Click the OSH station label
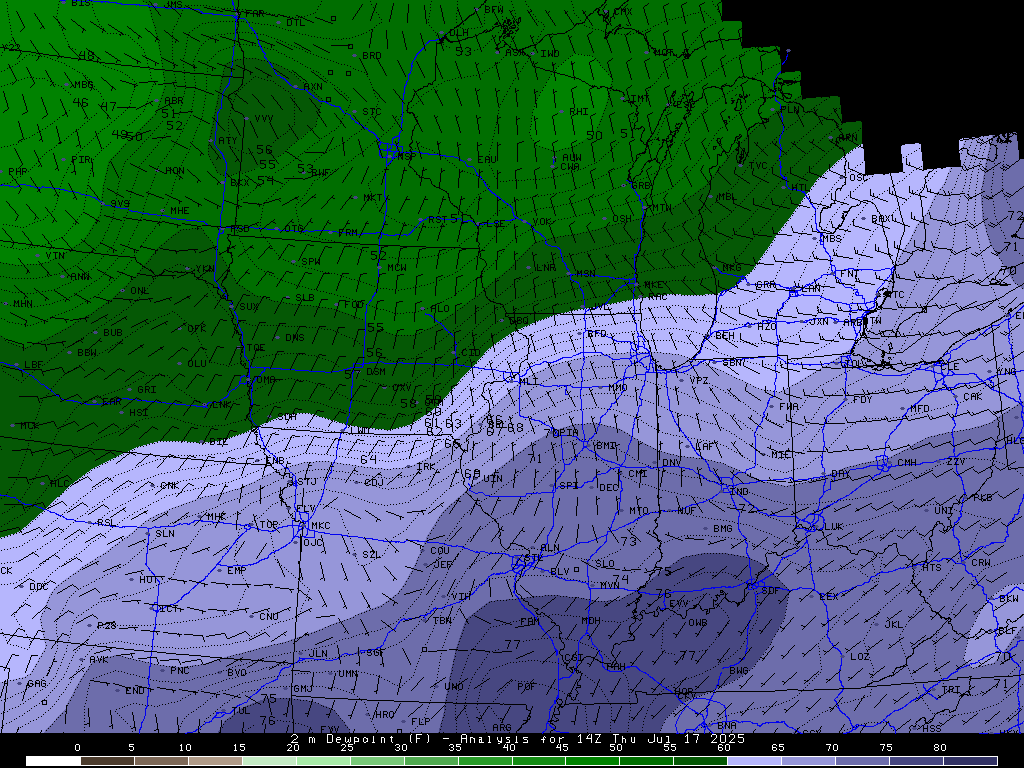Image resolution: width=1024 pixels, height=768 pixels. pyautogui.click(x=622, y=219)
